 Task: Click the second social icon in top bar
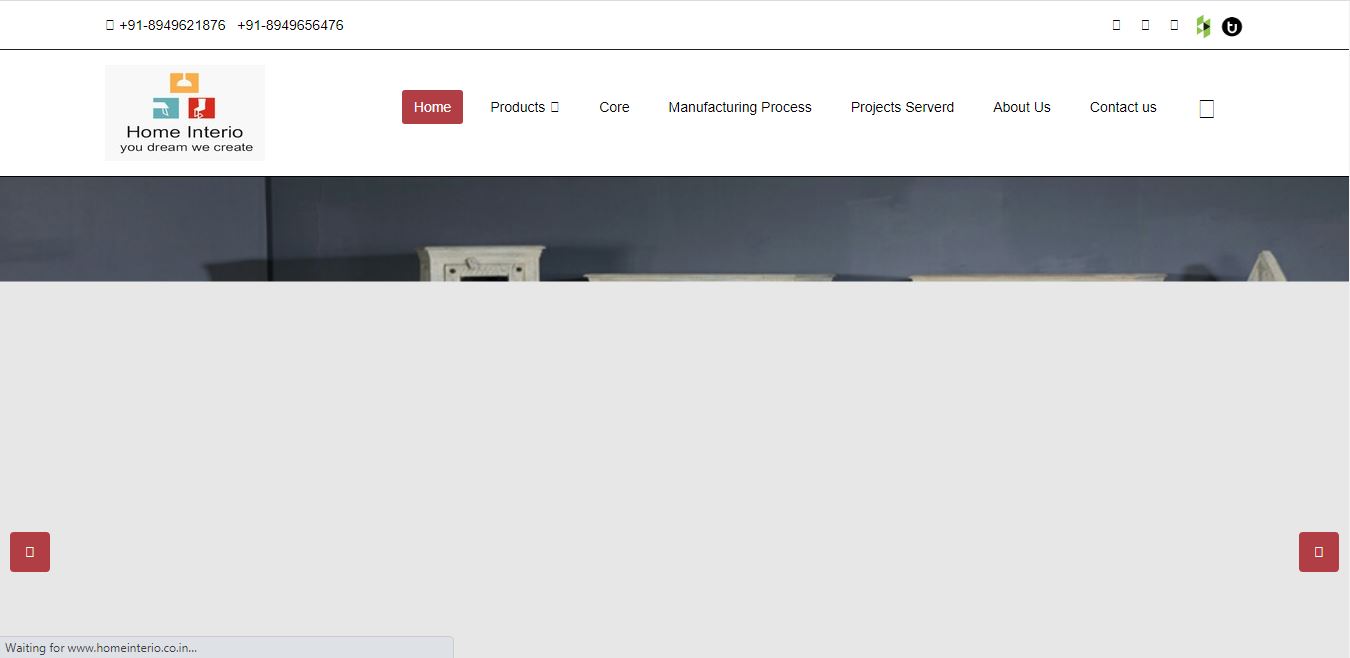click(1145, 25)
